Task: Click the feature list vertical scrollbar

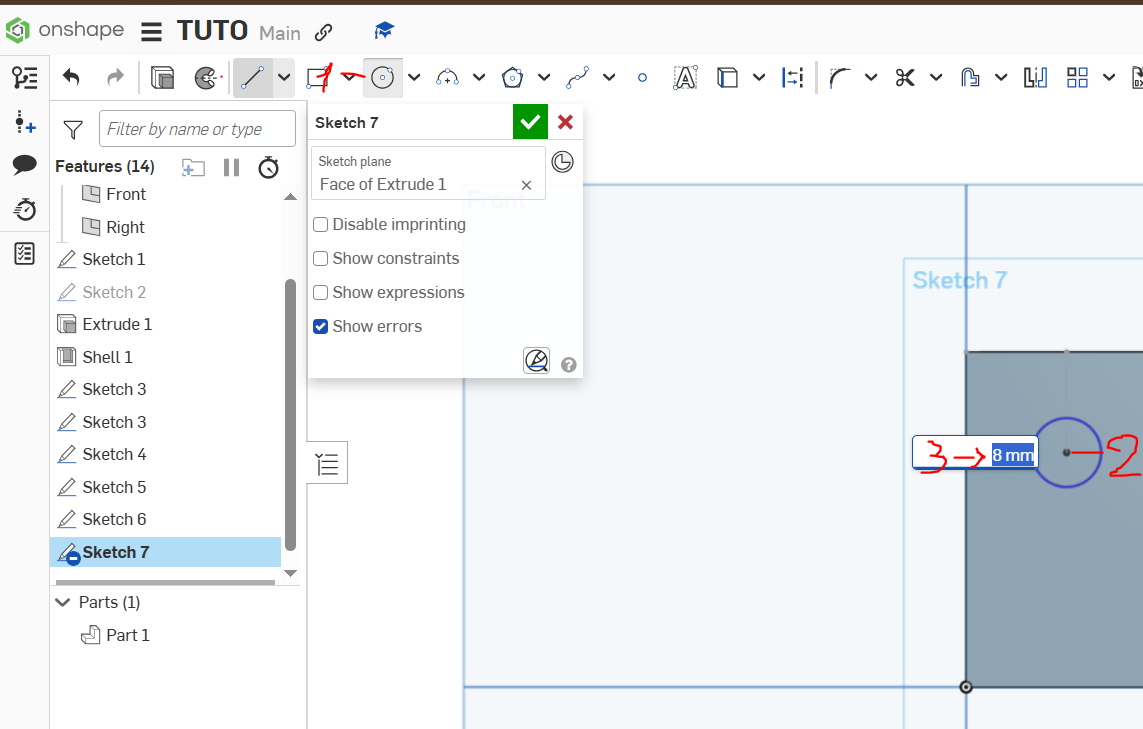Action: 290,414
